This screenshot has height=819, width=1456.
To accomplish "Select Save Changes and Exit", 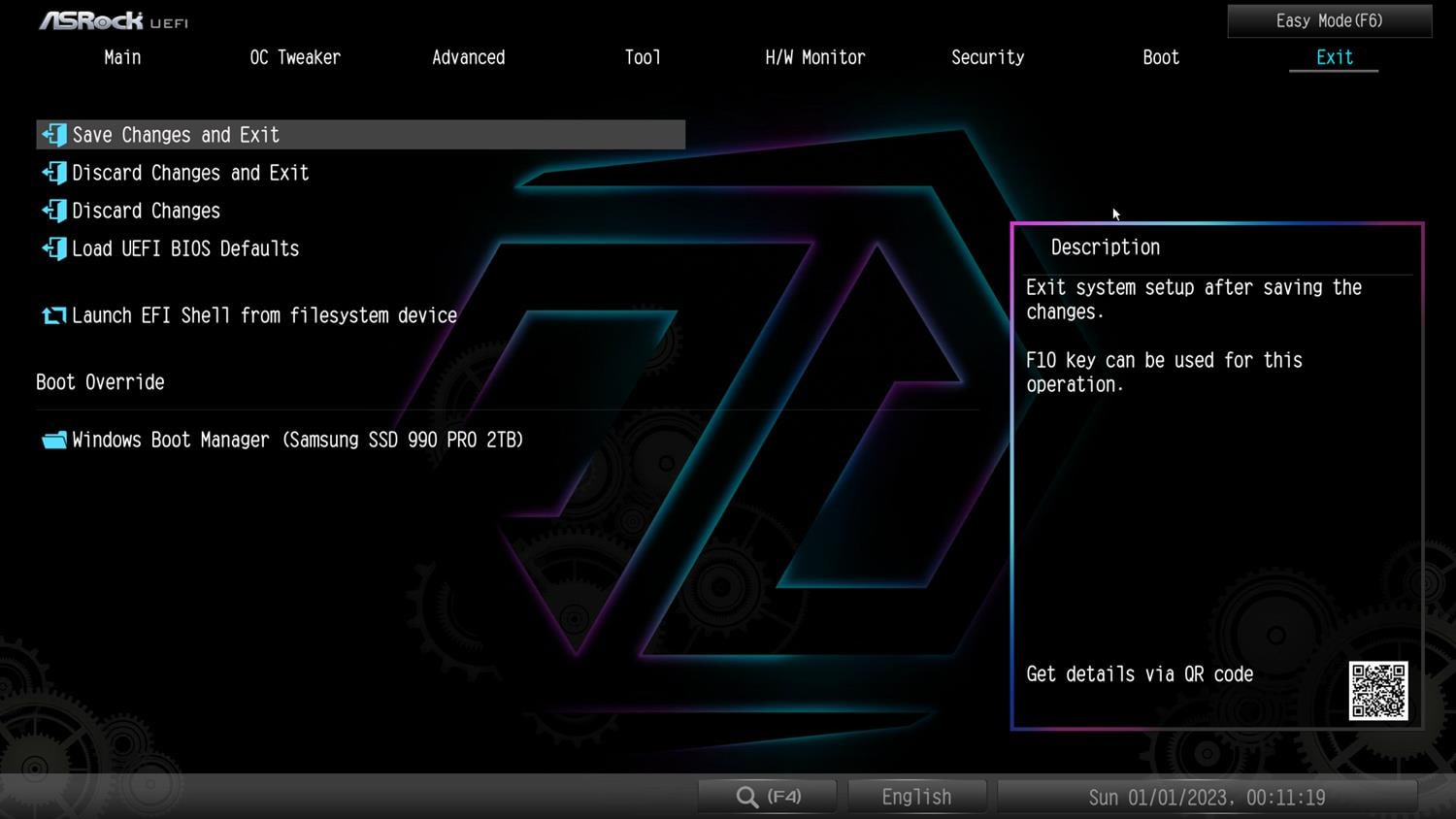I will click(361, 135).
